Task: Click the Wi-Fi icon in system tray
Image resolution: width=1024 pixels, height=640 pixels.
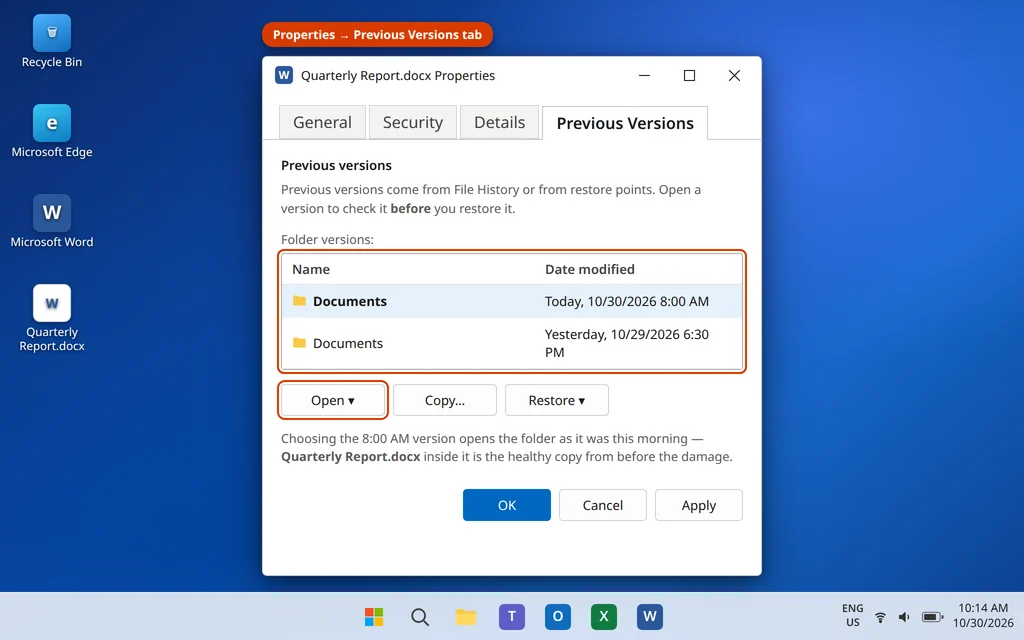Action: 880,616
